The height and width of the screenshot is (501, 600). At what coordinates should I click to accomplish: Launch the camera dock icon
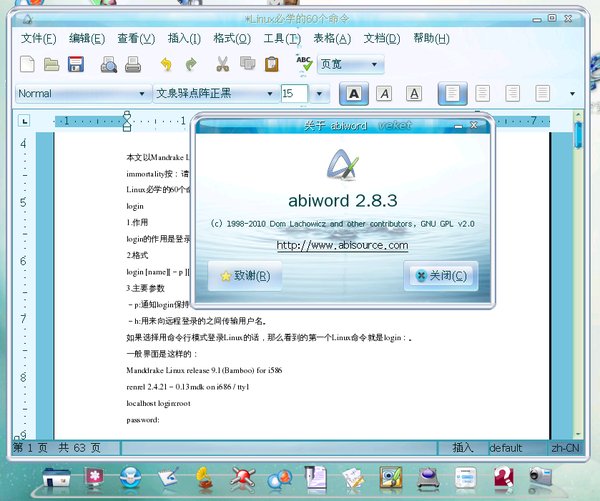[541, 477]
